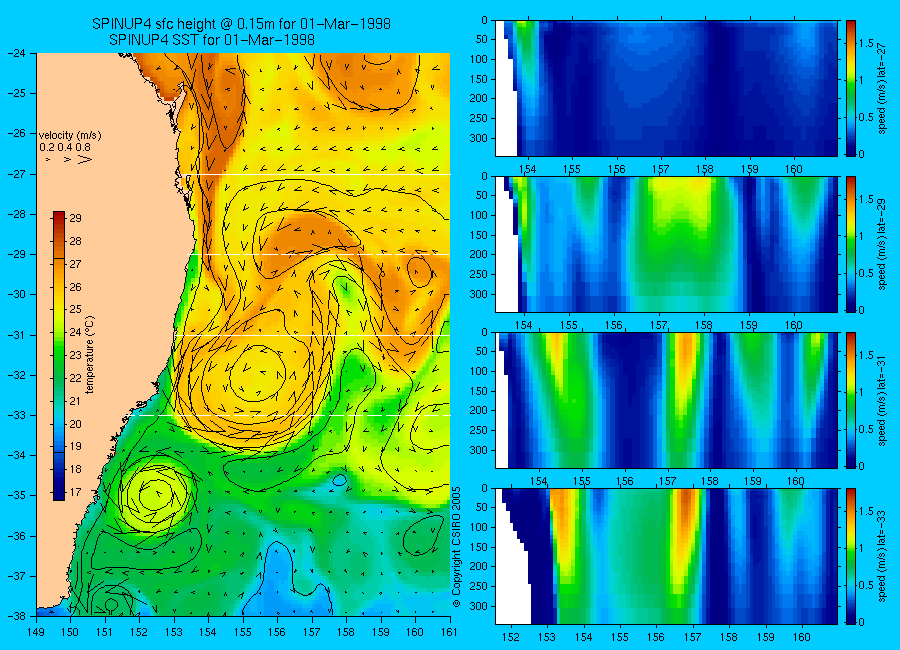Click the '100' depth label on the lat=-33 panel
This screenshot has width=900, height=650.
[x=479, y=527]
